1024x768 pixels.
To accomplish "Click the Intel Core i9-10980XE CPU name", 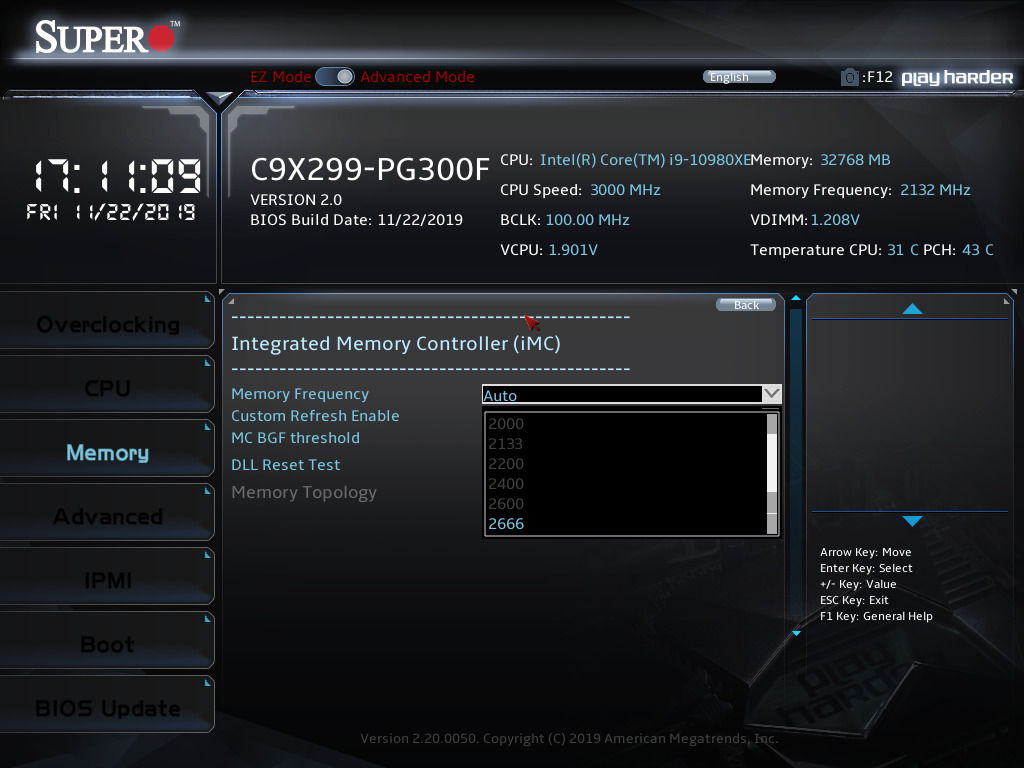I will 645,160.
